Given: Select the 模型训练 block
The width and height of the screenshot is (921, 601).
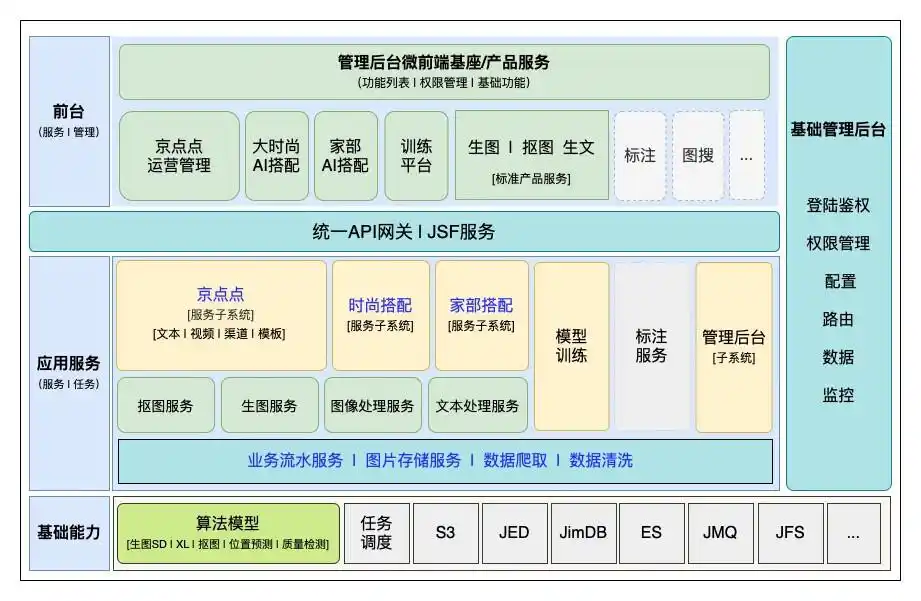Looking at the screenshot, I should (x=571, y=346).
